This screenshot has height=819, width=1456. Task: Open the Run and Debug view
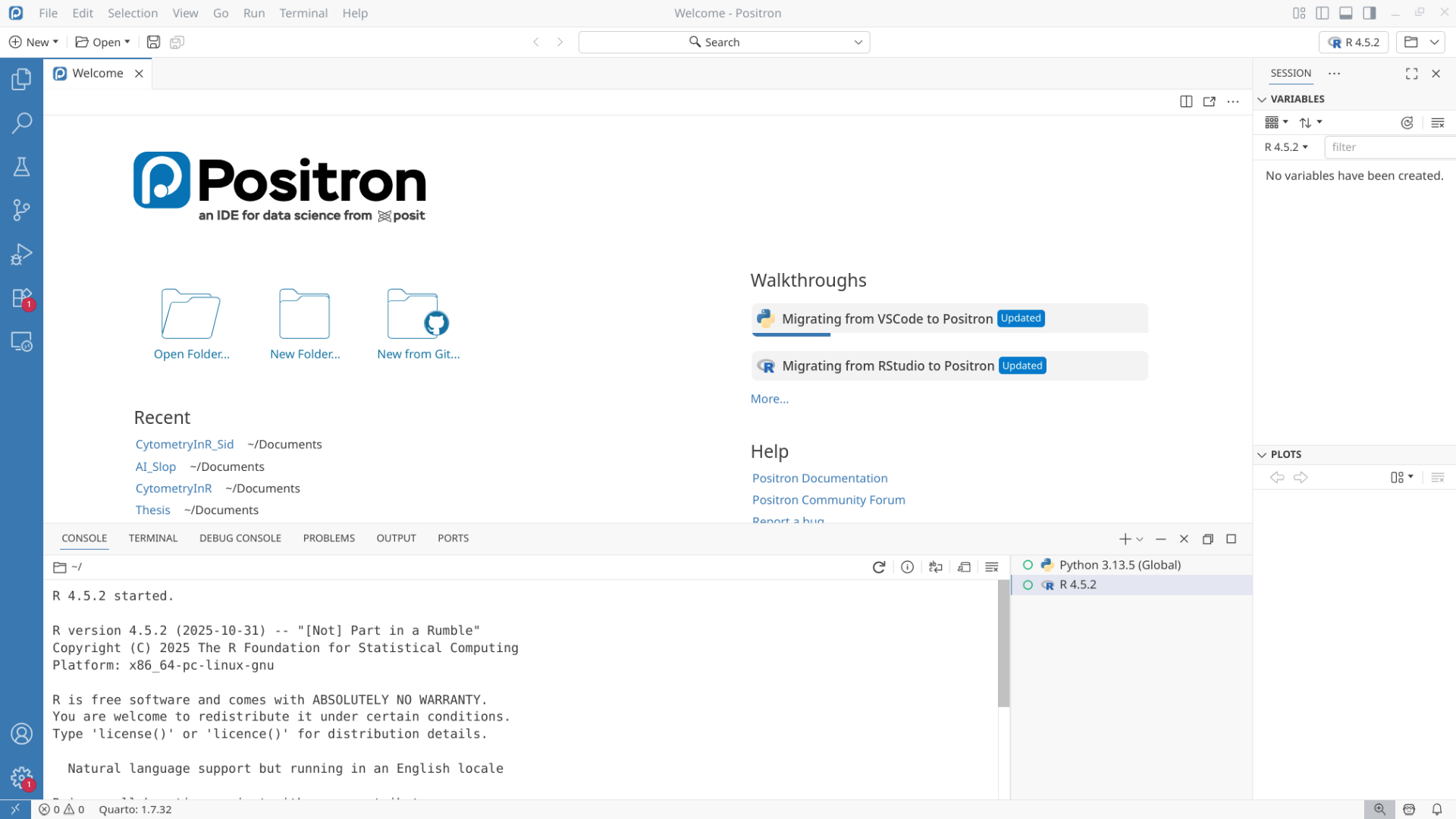[x=21, y=254]
